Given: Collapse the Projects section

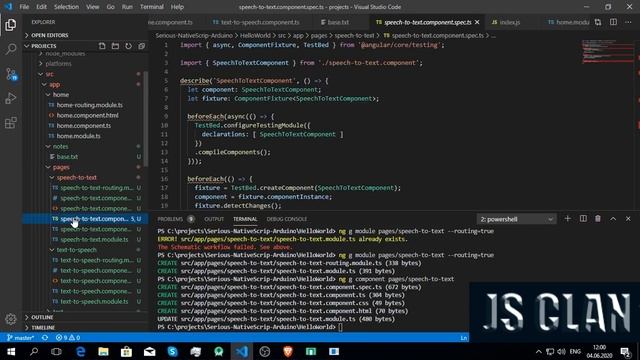Looking at the screenshot, I should coord(44,46).
